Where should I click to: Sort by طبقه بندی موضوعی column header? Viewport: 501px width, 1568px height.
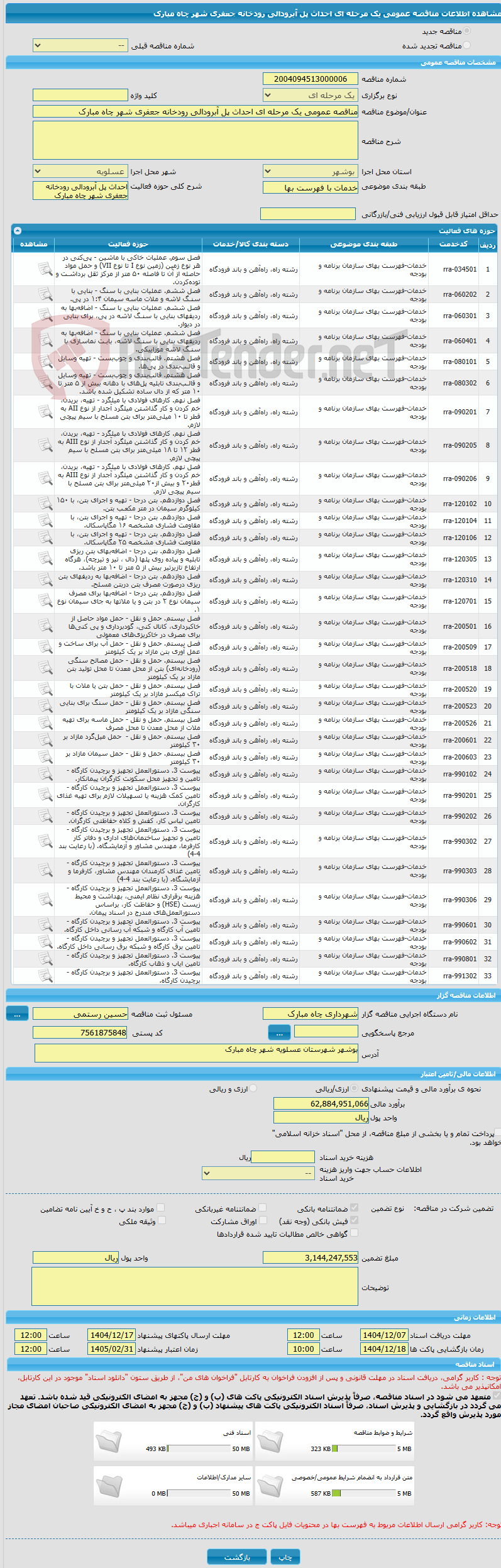coord(364,244)
